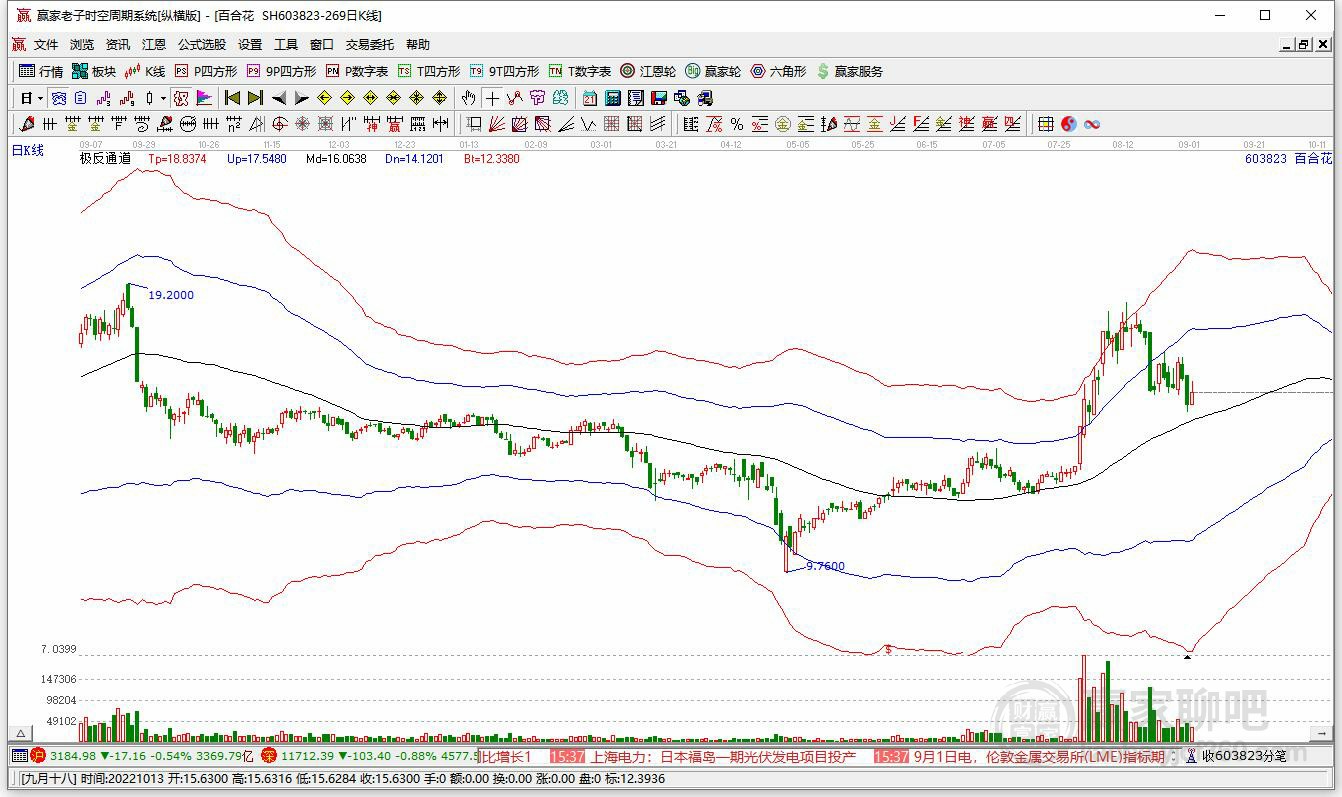This screenshot has width=1342, height=797.
Task: Open the 9P四方形 tool
Action: click(281, 71)
